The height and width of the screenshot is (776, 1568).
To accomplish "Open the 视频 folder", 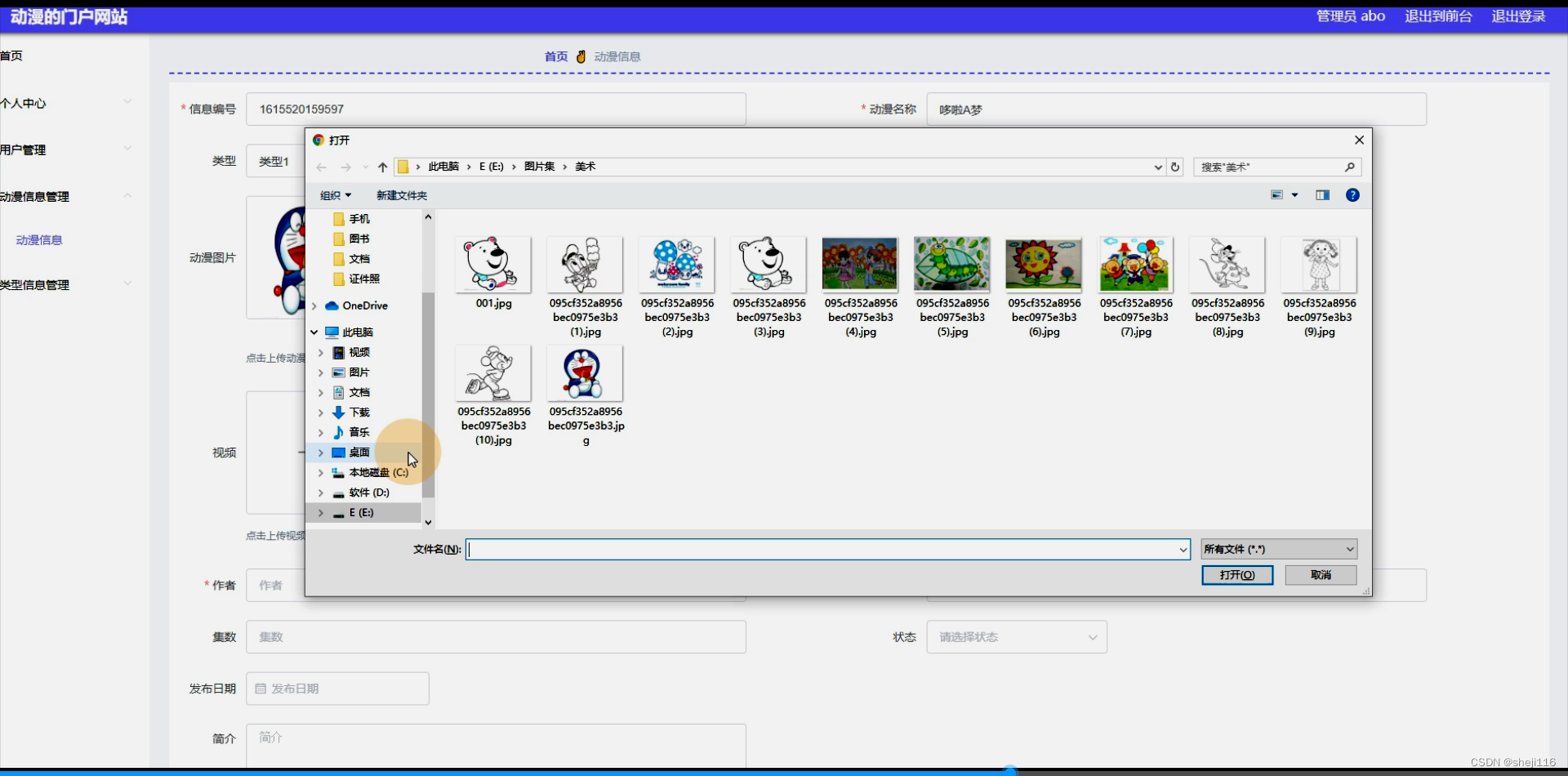I will 359,352.
